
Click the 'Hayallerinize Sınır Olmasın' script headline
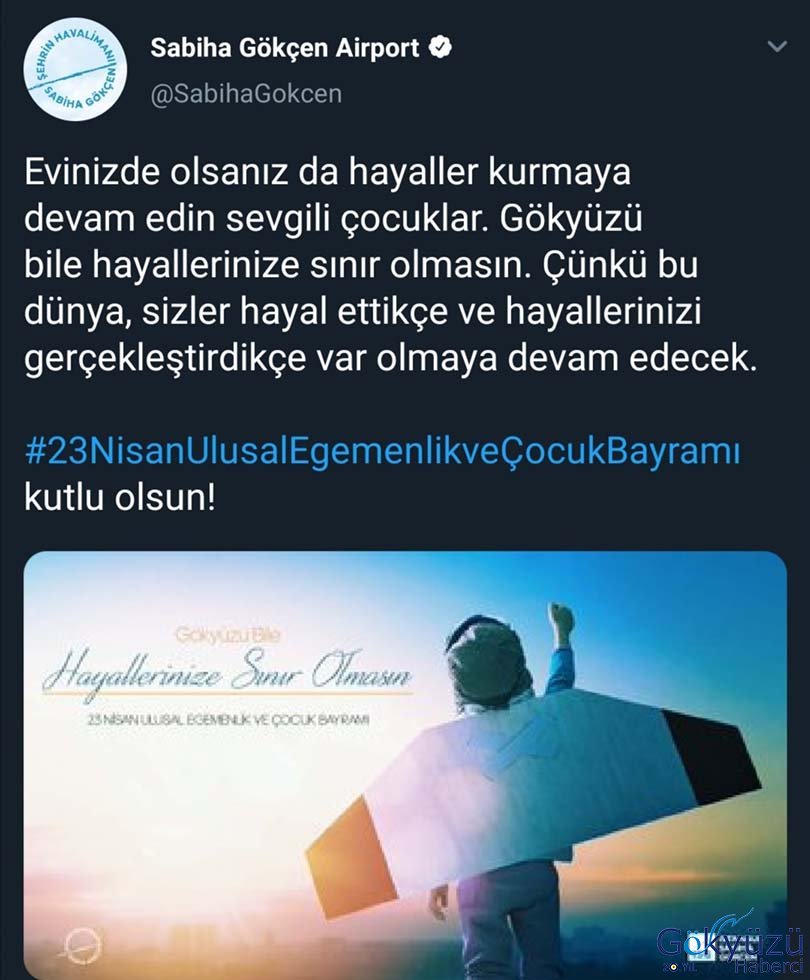(x=228, y=674)
